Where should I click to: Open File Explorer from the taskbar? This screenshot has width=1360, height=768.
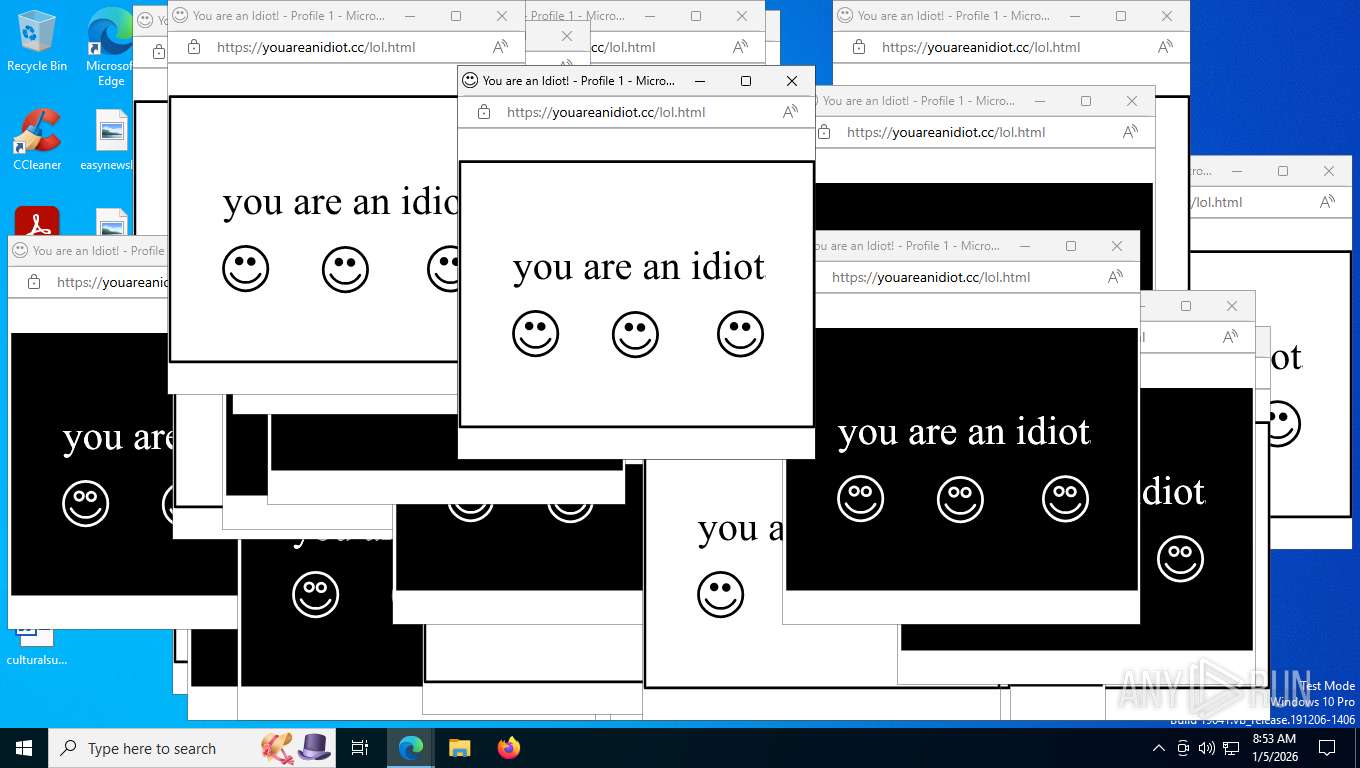tap(459, 748)
